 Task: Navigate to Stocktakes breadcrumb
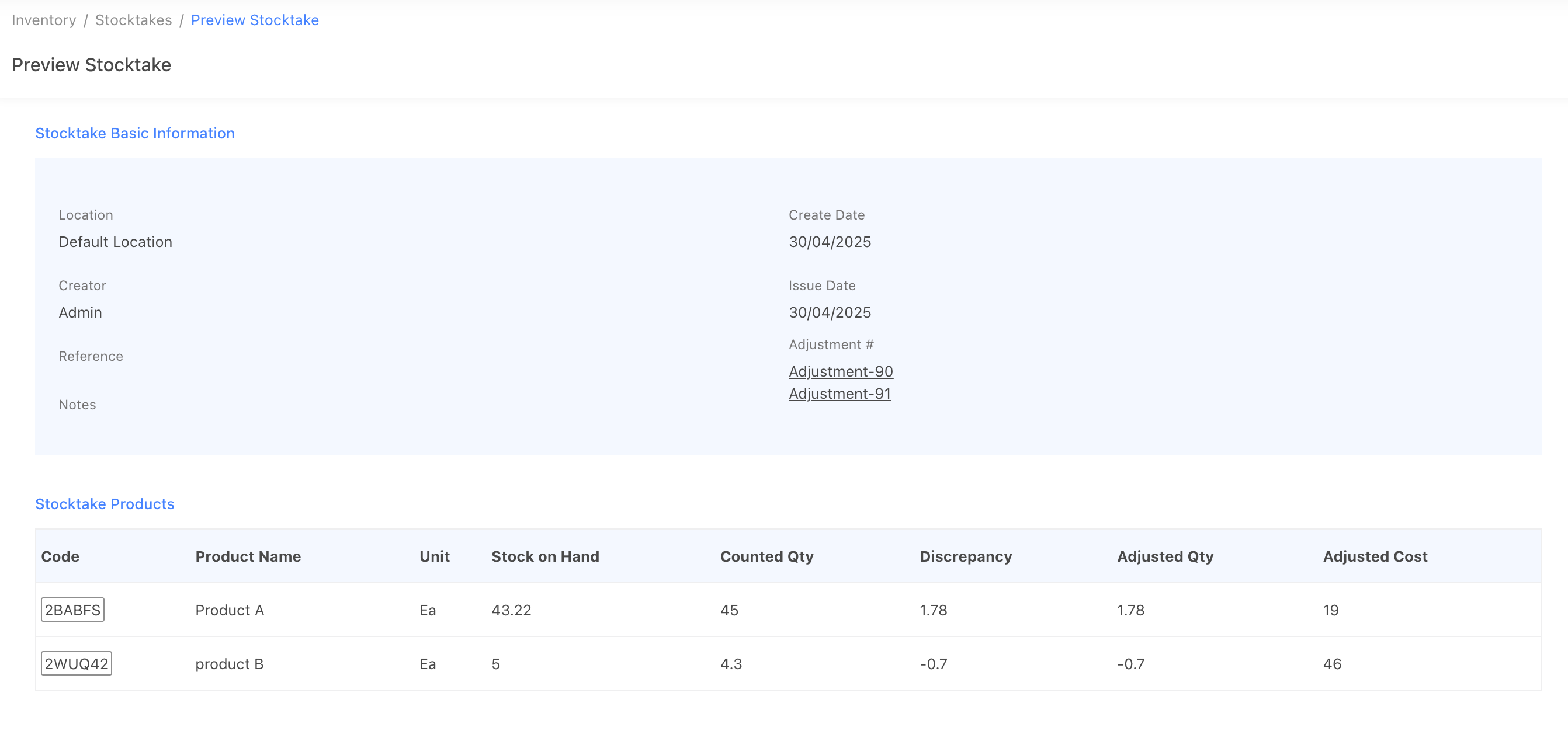133,20
